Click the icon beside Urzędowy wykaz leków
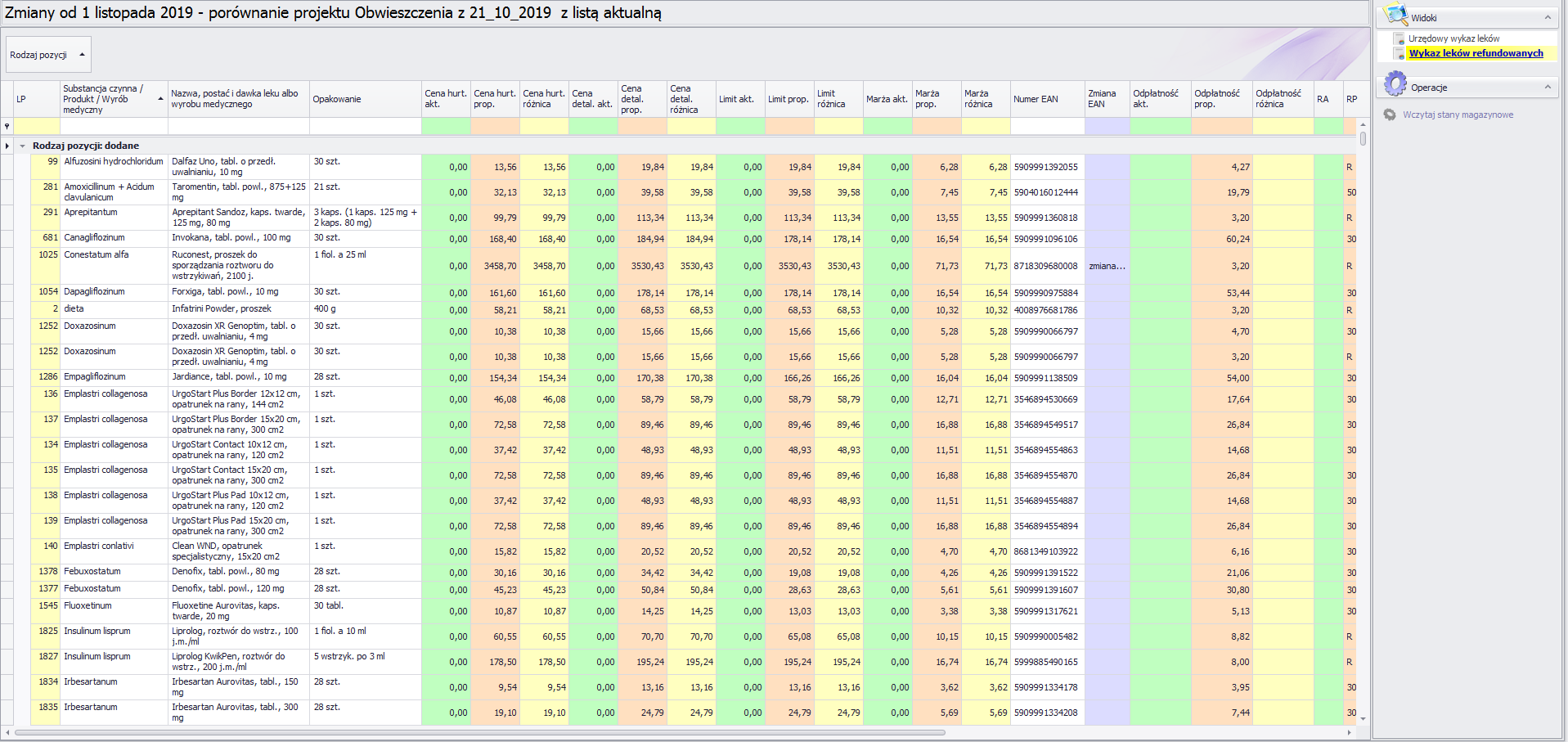This screenshot has height=742, width=1568. pyautogui.click(x=1400, y=38)
